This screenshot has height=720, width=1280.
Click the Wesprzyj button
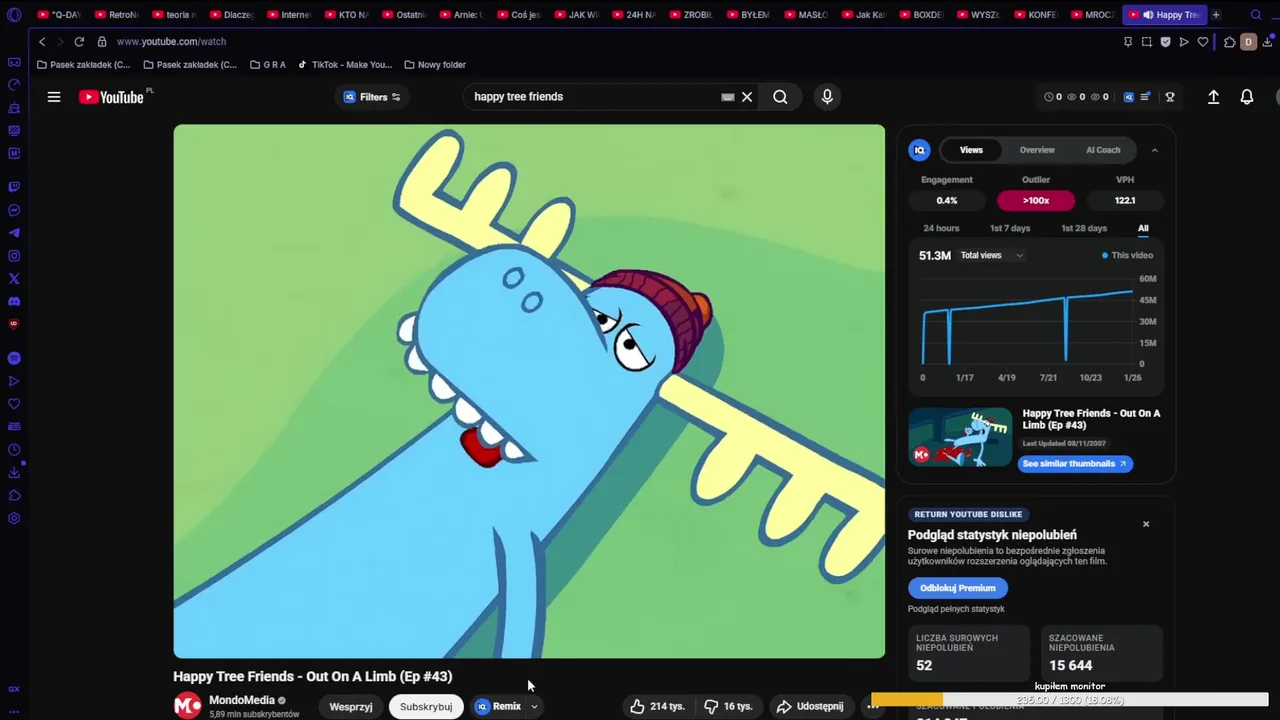click(351, 706)
